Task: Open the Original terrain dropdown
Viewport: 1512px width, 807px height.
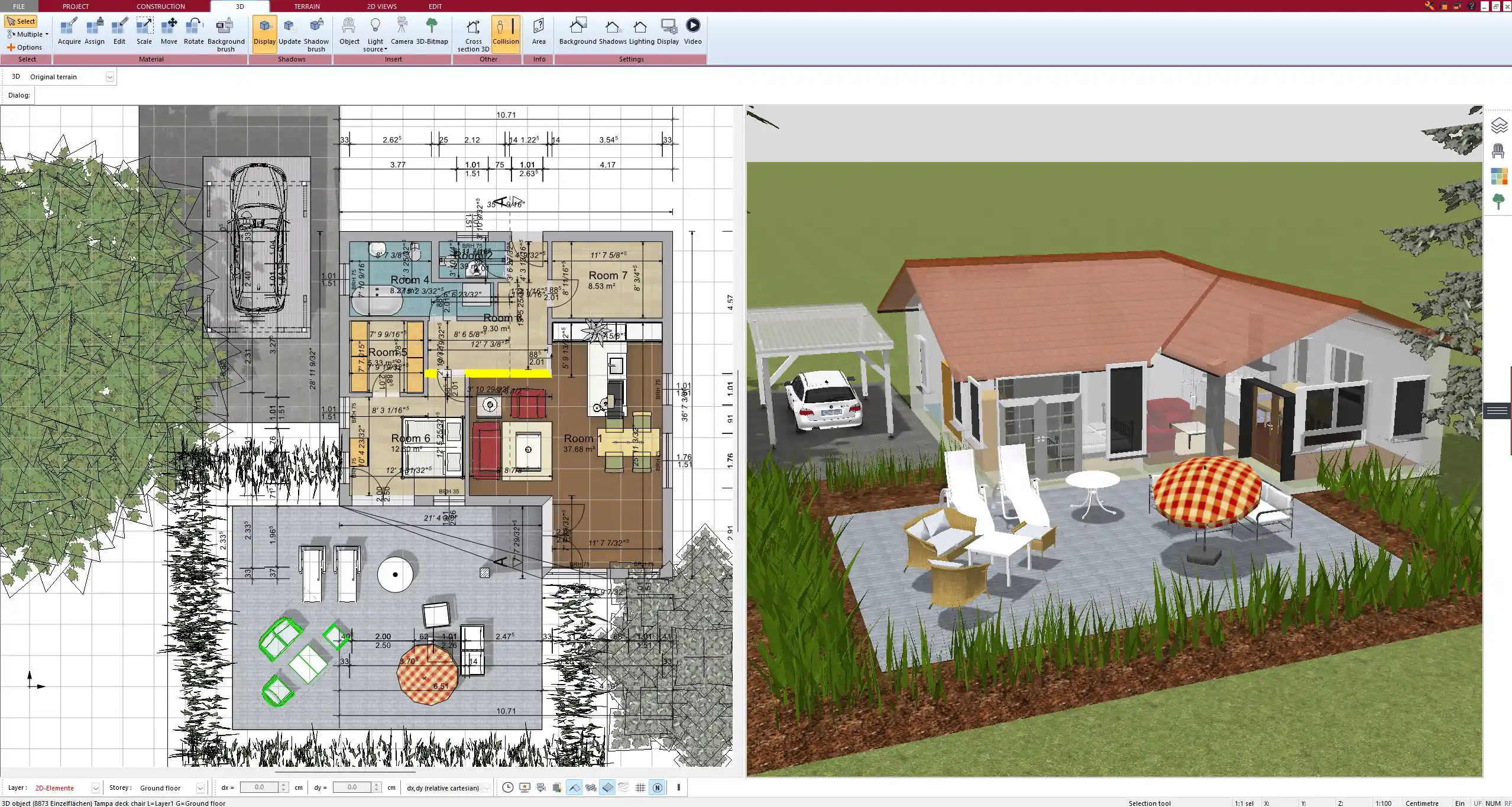Action: pos(109,77)
